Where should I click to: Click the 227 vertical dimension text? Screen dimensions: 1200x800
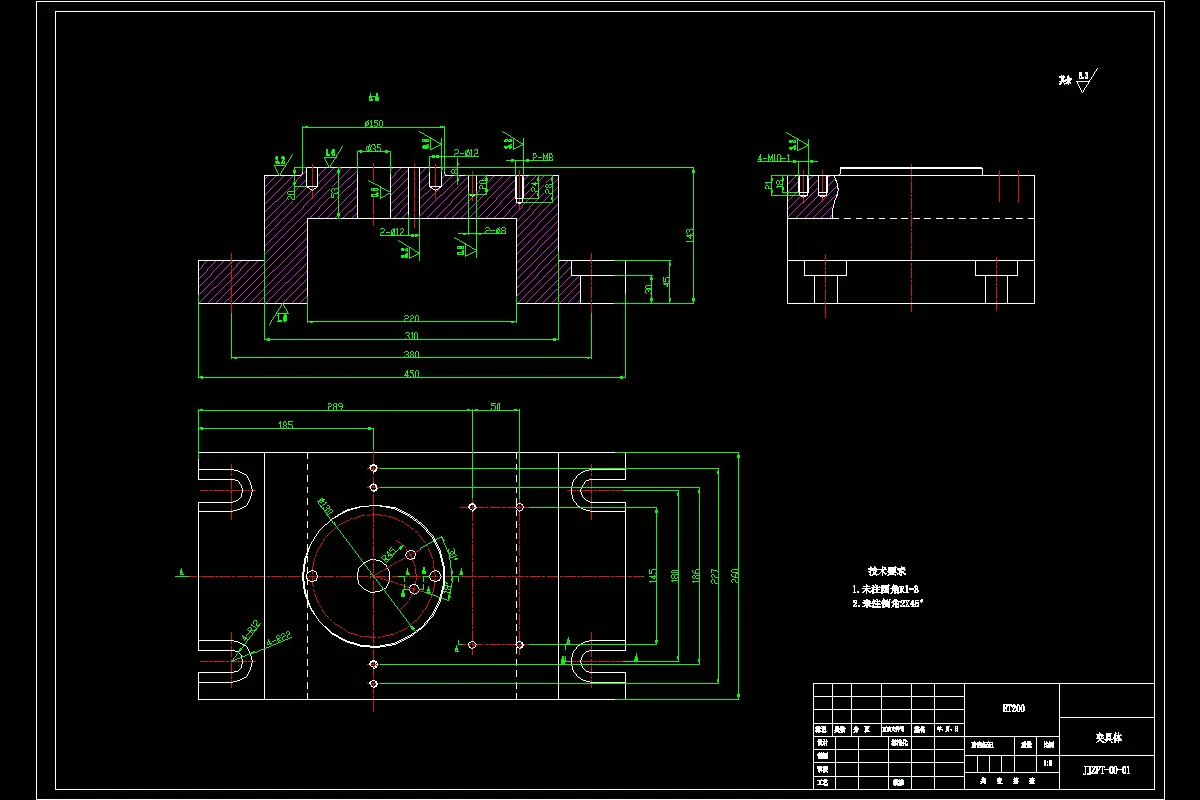click(x=714, y=575)
